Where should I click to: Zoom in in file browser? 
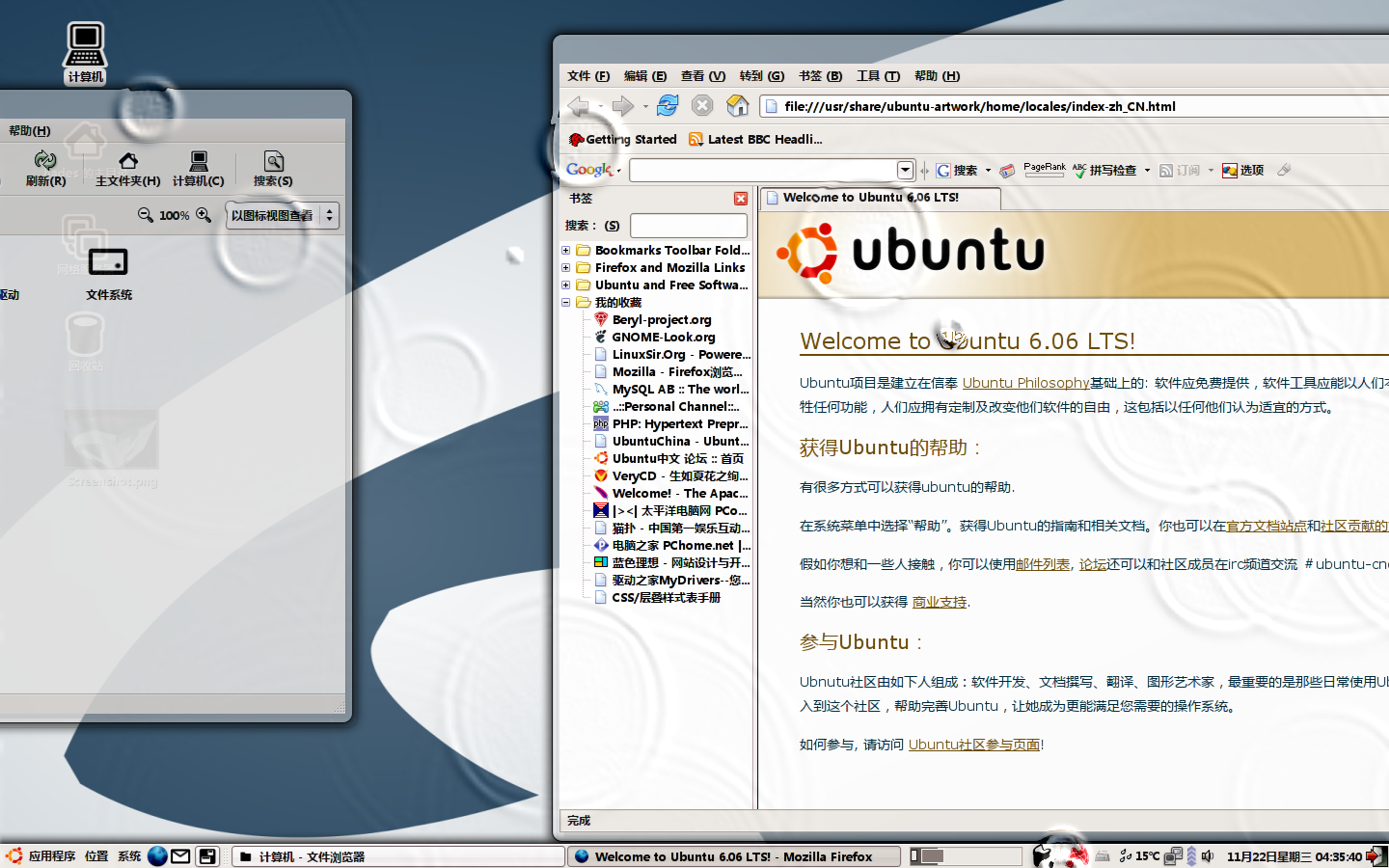[204, 215]
